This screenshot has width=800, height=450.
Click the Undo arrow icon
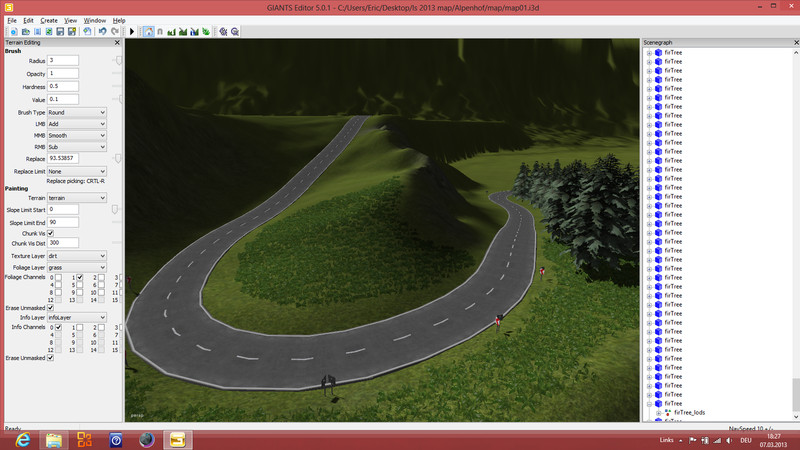[103, 32]
